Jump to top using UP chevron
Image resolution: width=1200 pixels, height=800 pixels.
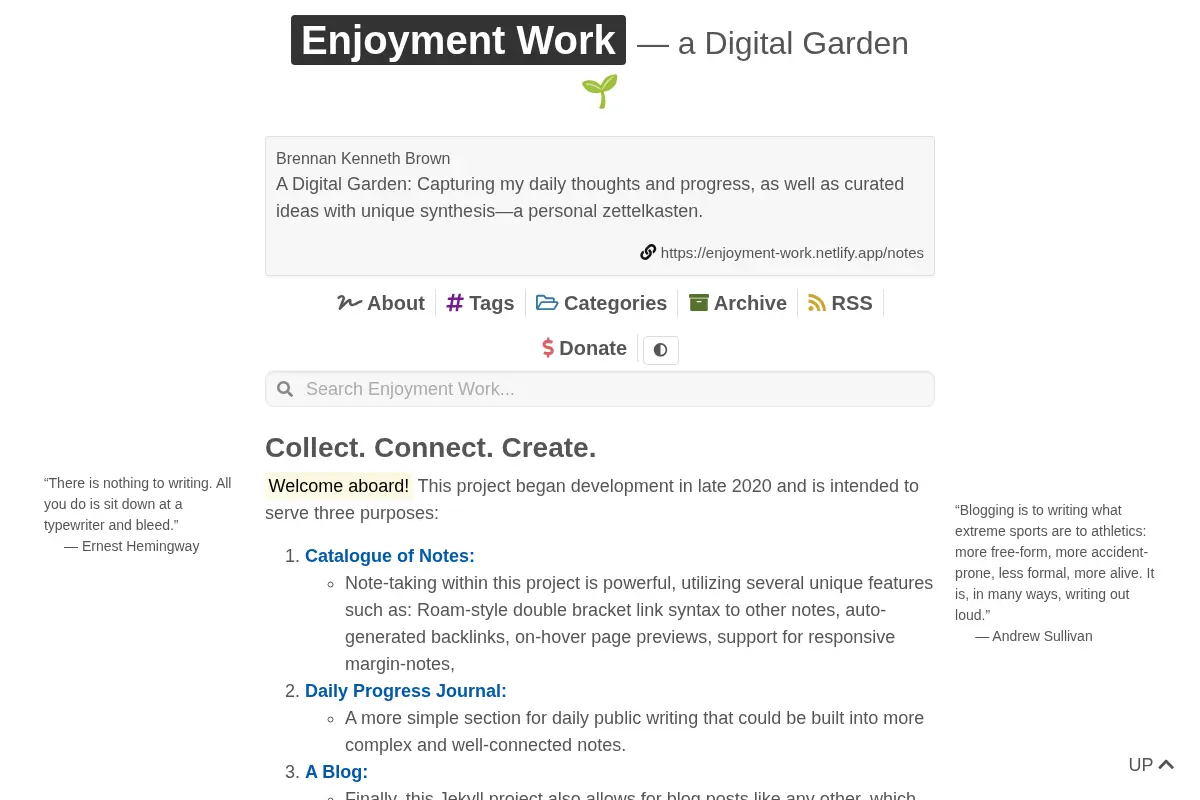pyautogui.click(x=1151, y=765)
